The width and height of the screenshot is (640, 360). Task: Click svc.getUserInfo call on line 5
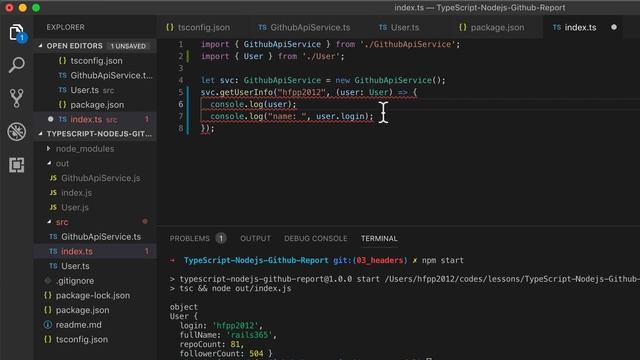pyautogui.click(x=237, y=93)
